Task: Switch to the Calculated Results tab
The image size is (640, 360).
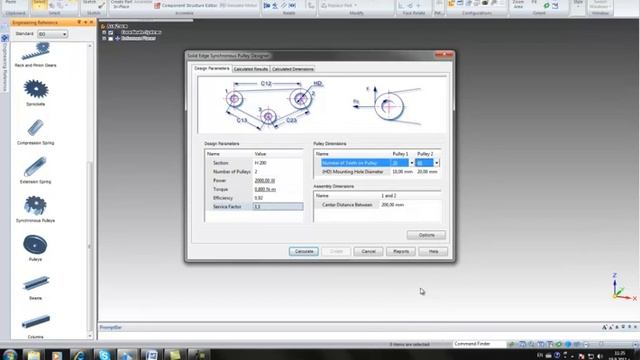Action: click(251, 69)
